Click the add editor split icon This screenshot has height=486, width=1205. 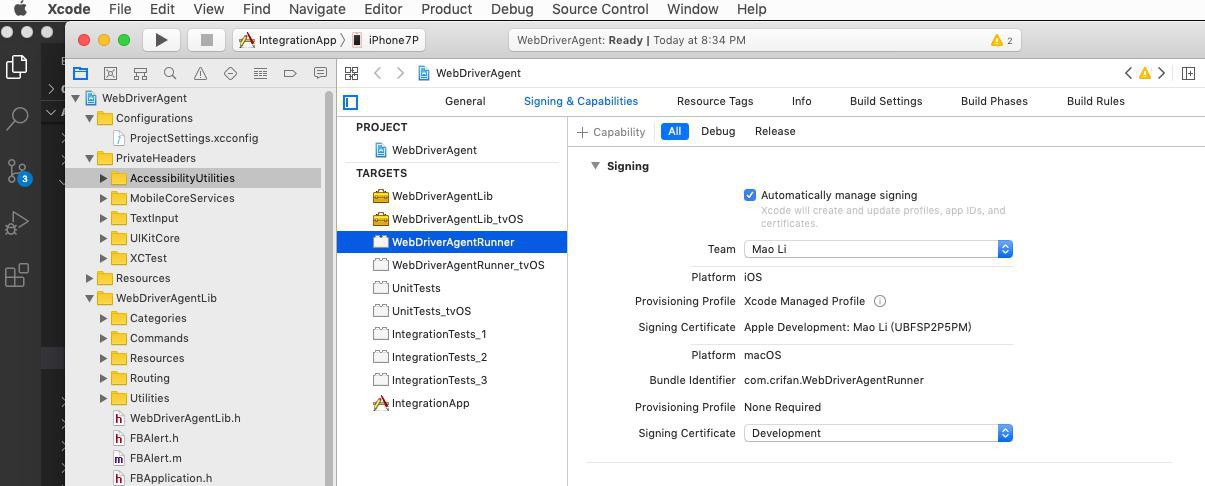[x=1188, y=73]
